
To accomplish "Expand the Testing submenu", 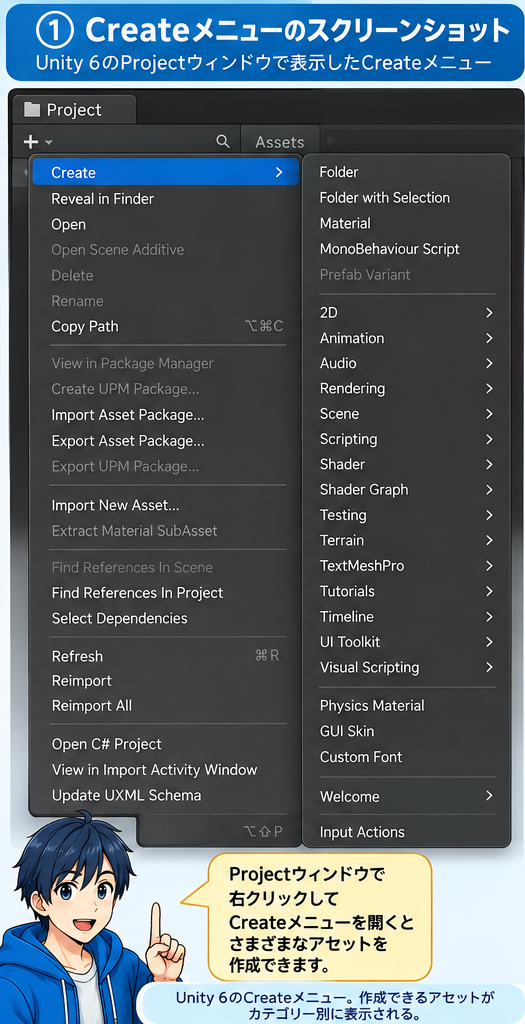I will coord(406,515).
